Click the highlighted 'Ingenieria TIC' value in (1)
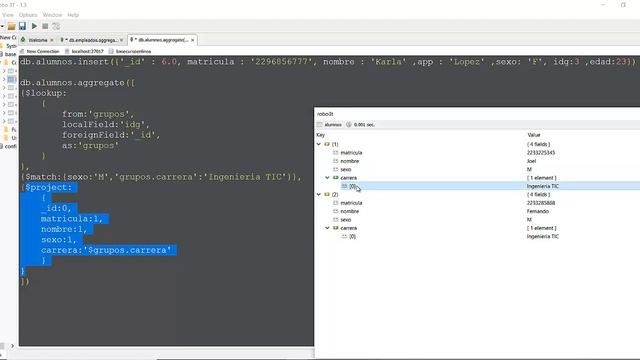The image size is (640, 360). click(x=542, y=186)
